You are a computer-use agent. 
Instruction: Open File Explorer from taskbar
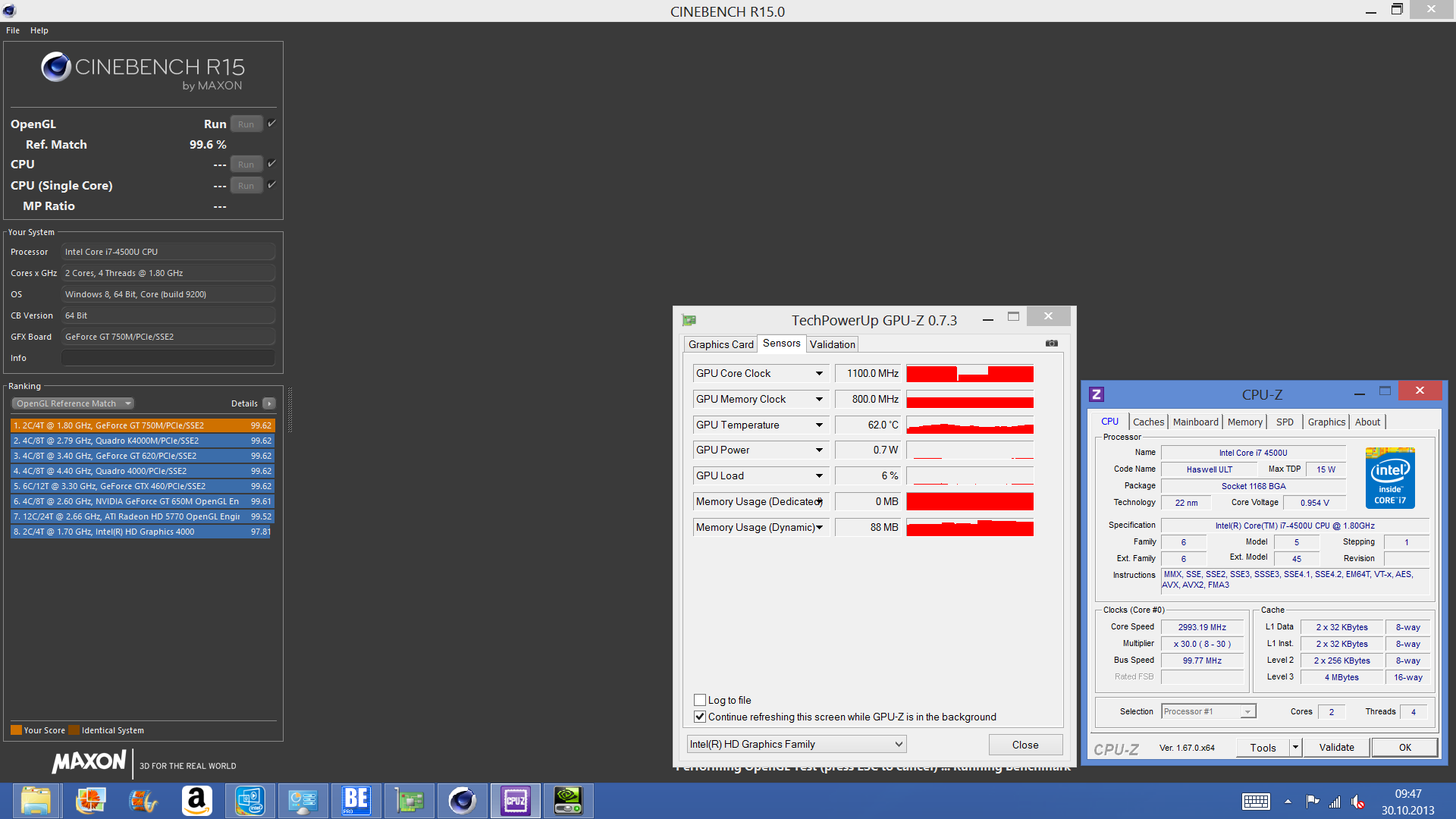pos(36,801)
